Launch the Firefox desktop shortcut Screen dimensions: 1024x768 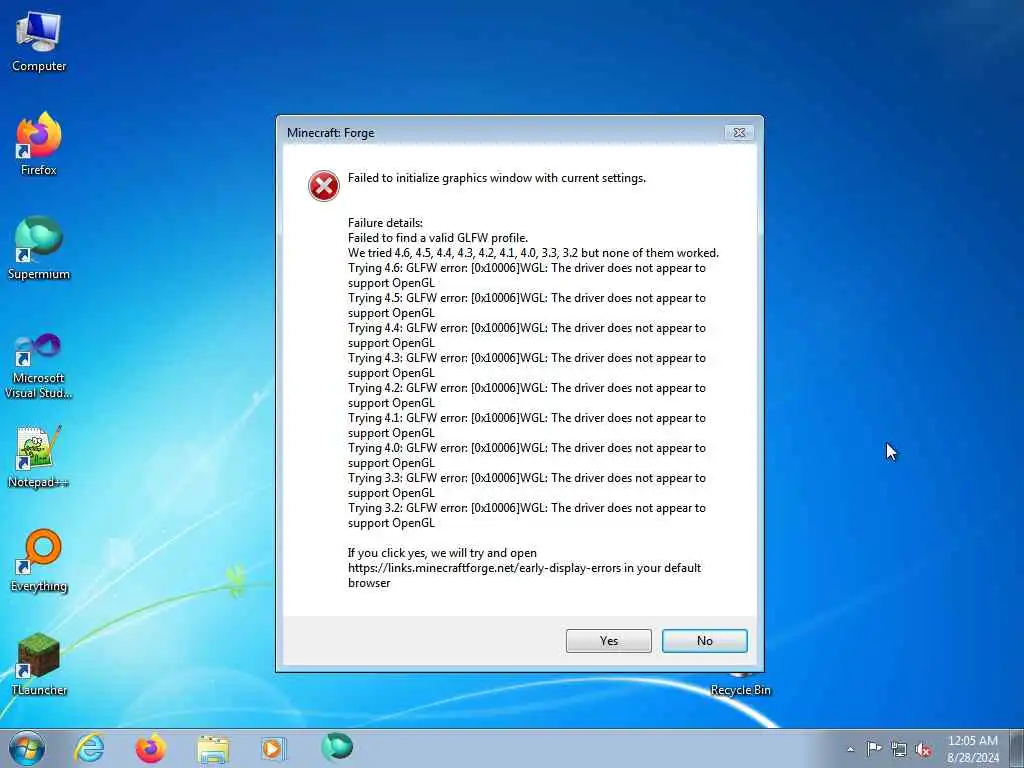[39, 144]
